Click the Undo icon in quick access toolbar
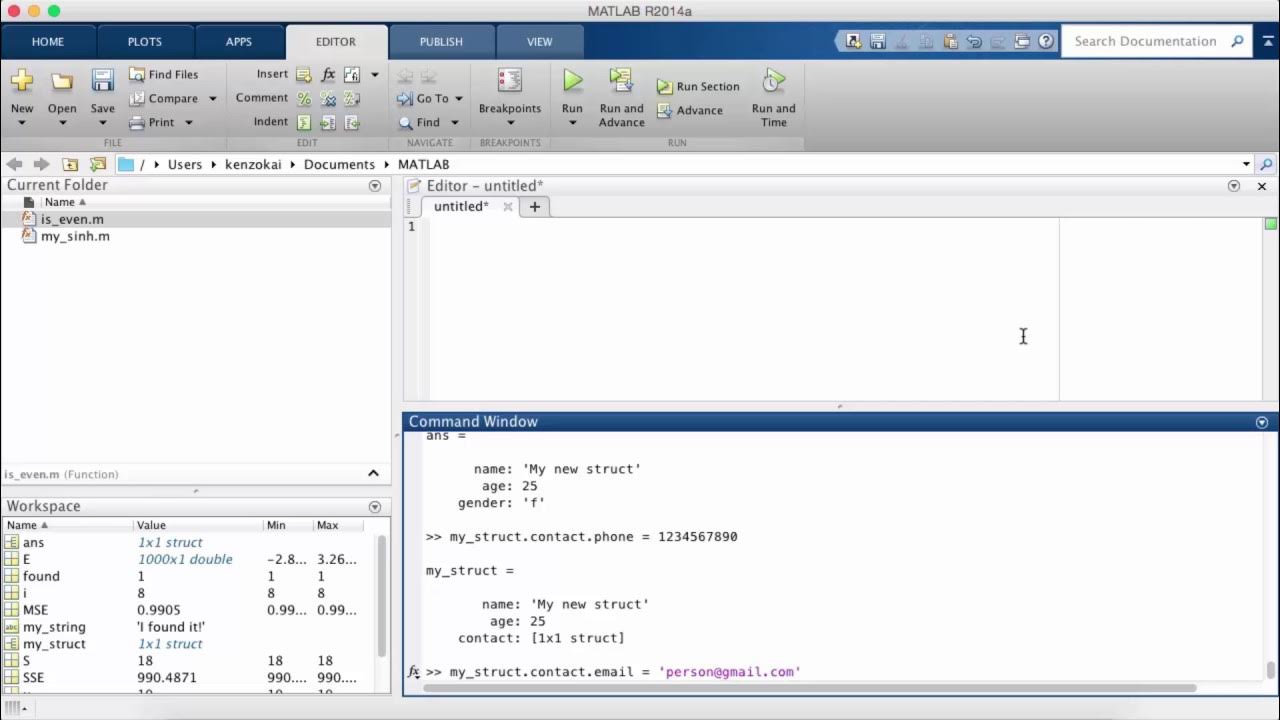The width and height of the screenshot is (1280, 720). point(974,41)
